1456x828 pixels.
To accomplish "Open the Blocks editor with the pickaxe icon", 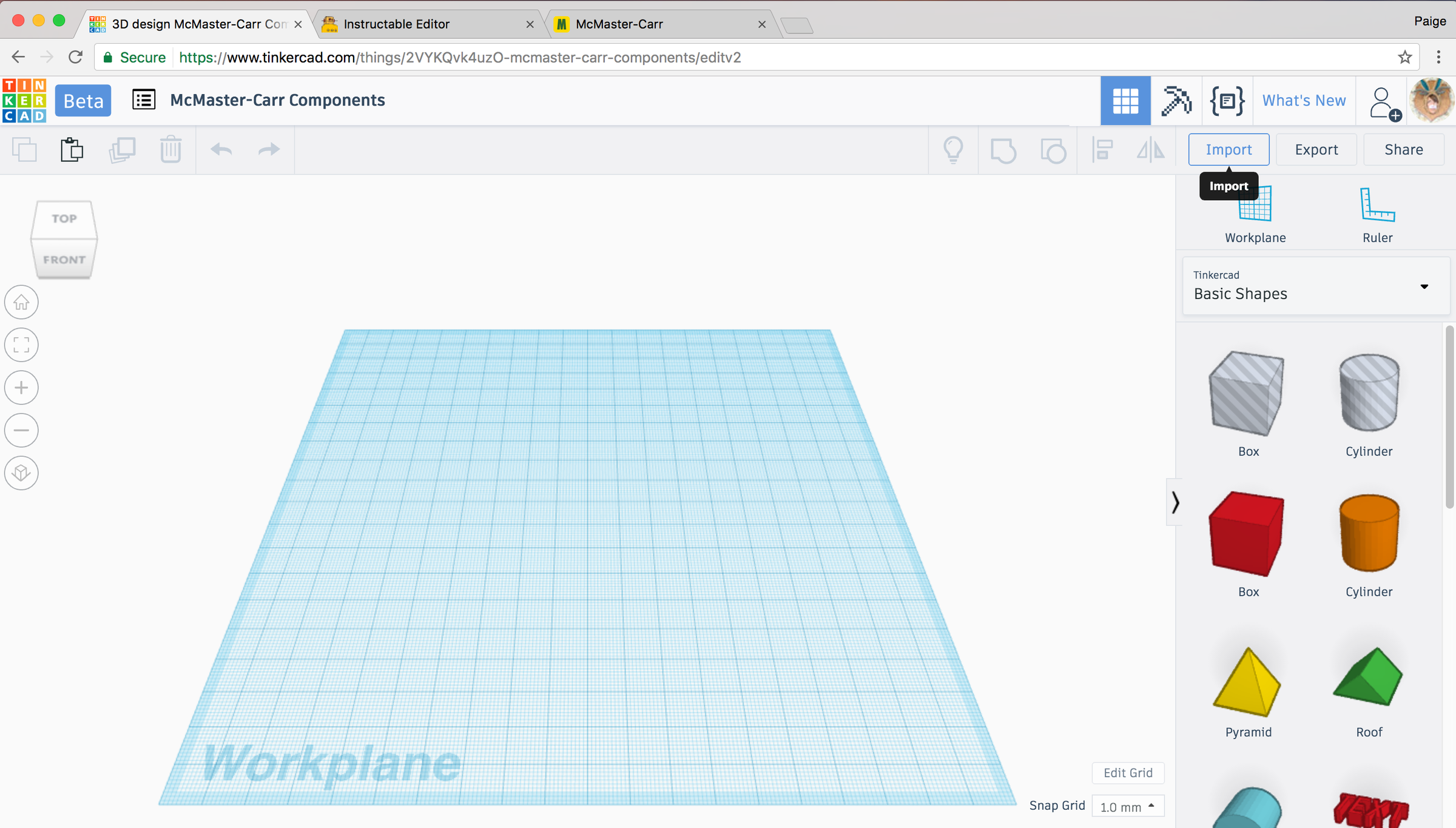I will pyautogui.click(x=1176, y=101).
